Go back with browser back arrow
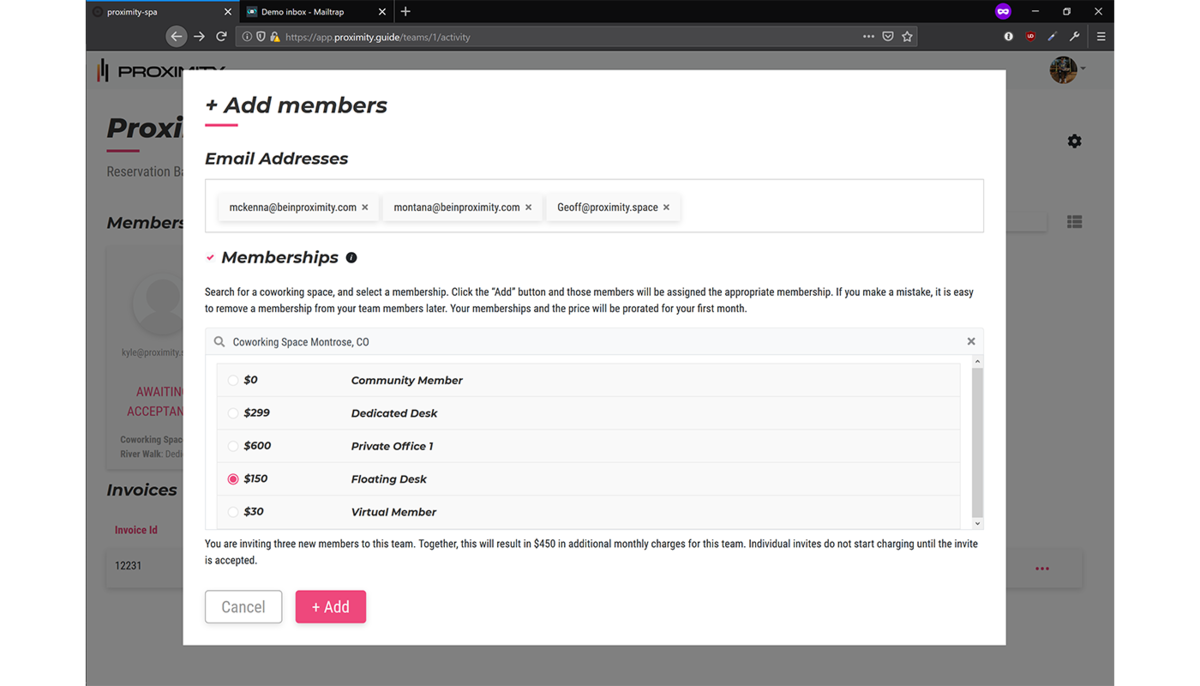 (x=176, y=37)
